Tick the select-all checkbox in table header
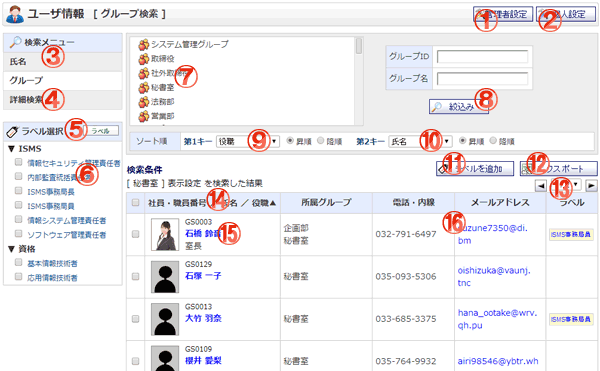 [135, 202]
